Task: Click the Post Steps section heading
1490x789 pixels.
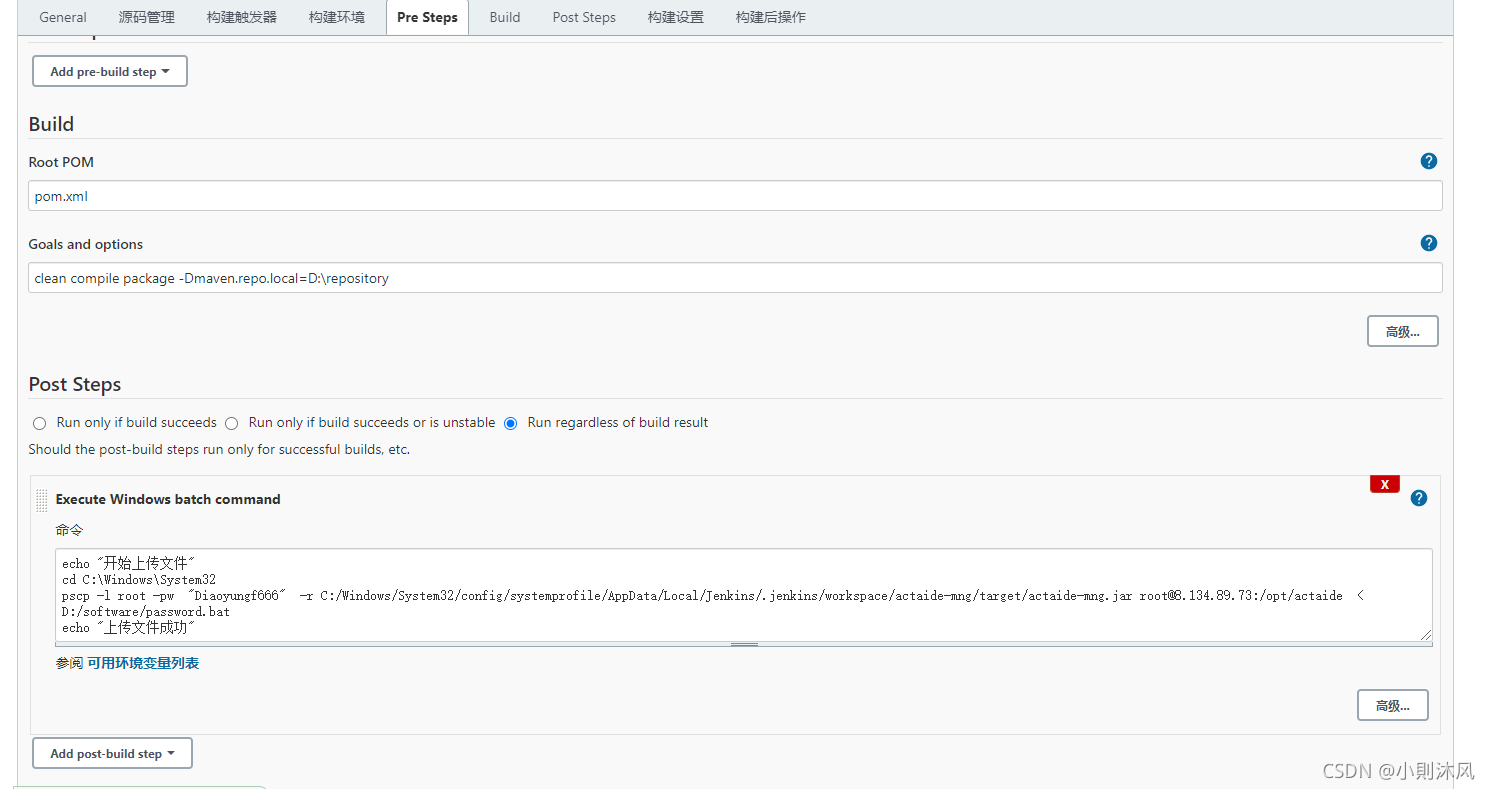Action: tap(75, 384)
